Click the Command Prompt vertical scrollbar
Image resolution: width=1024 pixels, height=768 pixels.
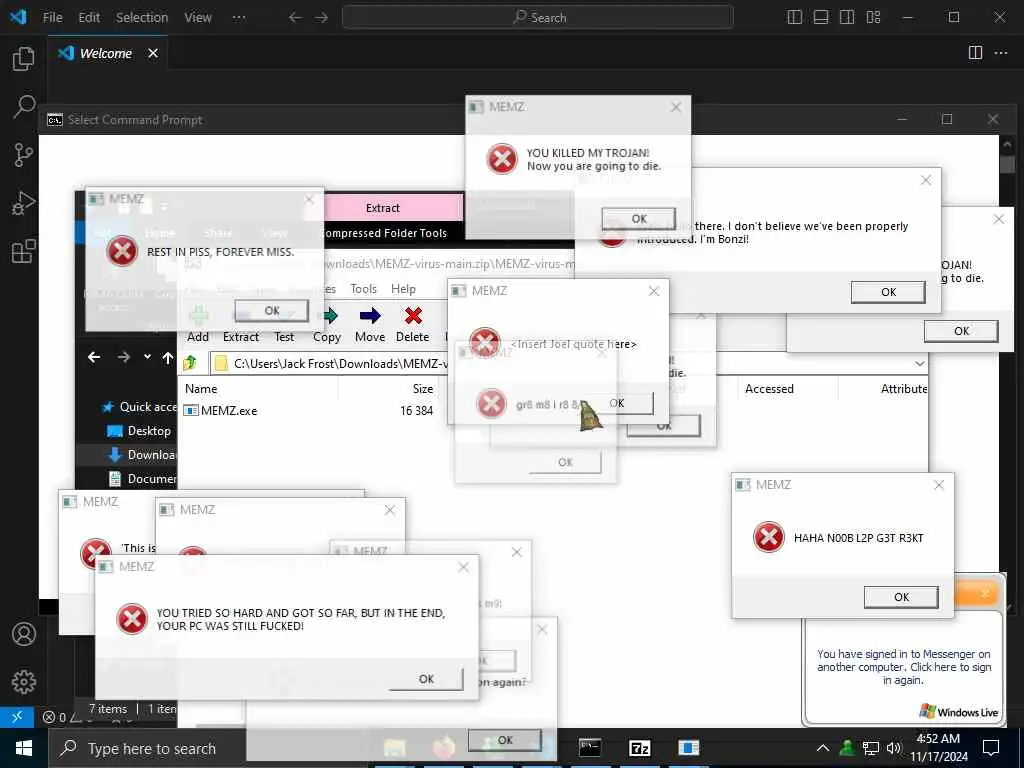[x=1007, y=163]
